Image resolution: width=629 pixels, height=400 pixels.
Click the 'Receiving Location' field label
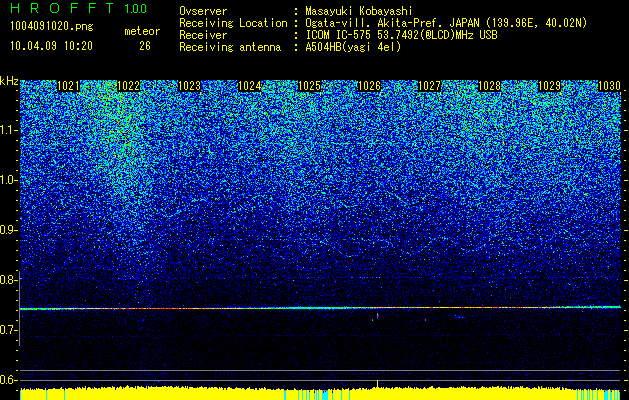[233, 23]
